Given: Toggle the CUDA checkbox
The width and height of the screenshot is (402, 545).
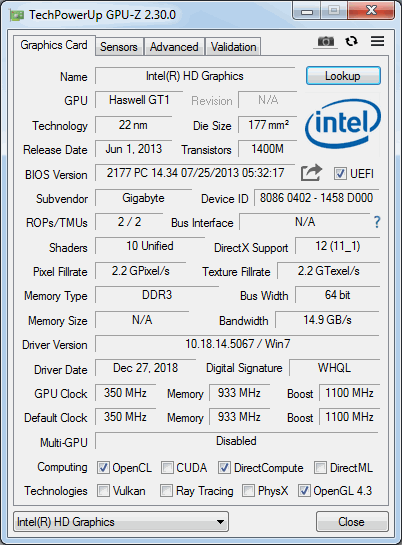Looking at the screenshot, I should pos(167,467).
